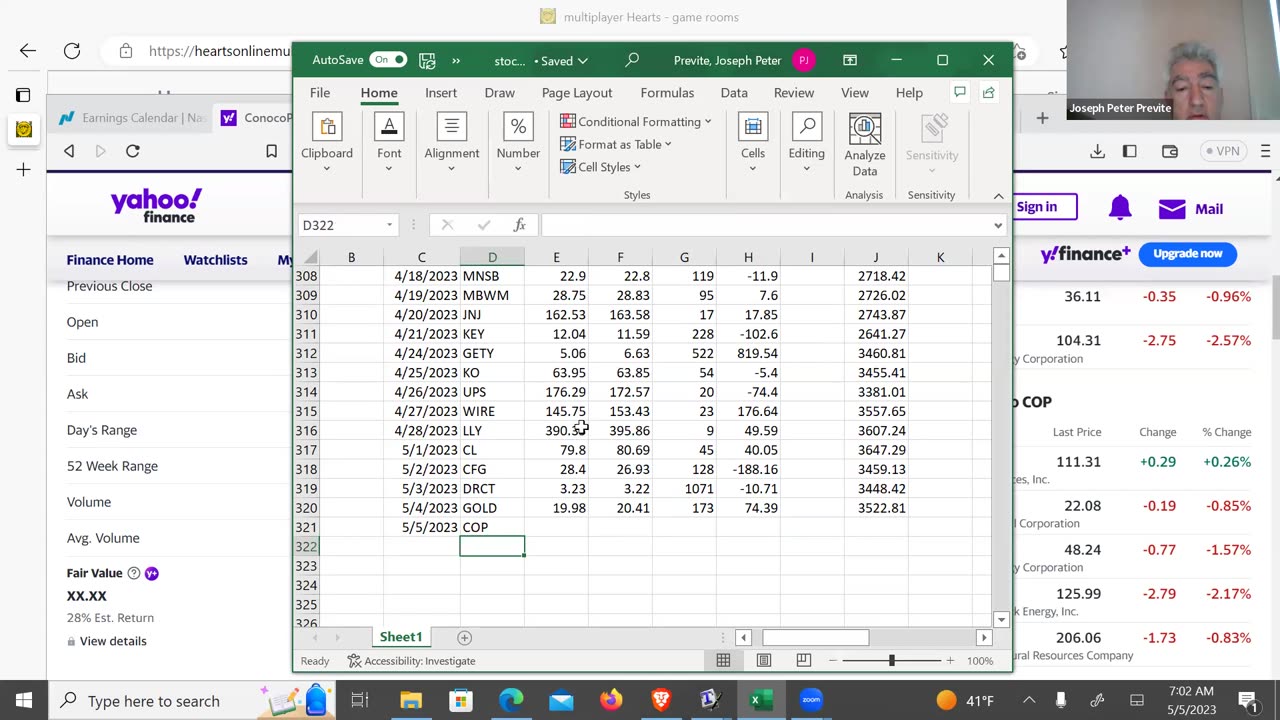Click the Analyze Data button
Viewport: 1280px width, 720px height.
click(865, 146)
